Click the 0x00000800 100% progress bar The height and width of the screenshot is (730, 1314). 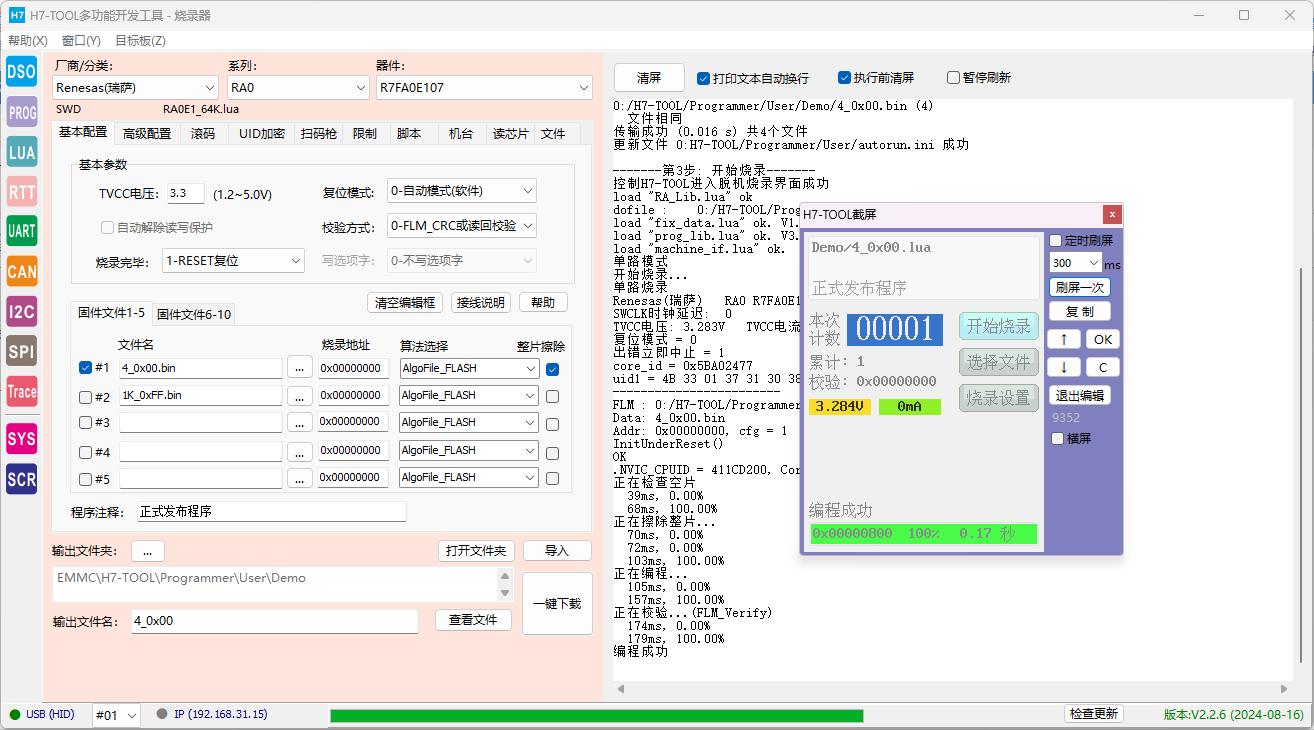click(x=923, y=534)
